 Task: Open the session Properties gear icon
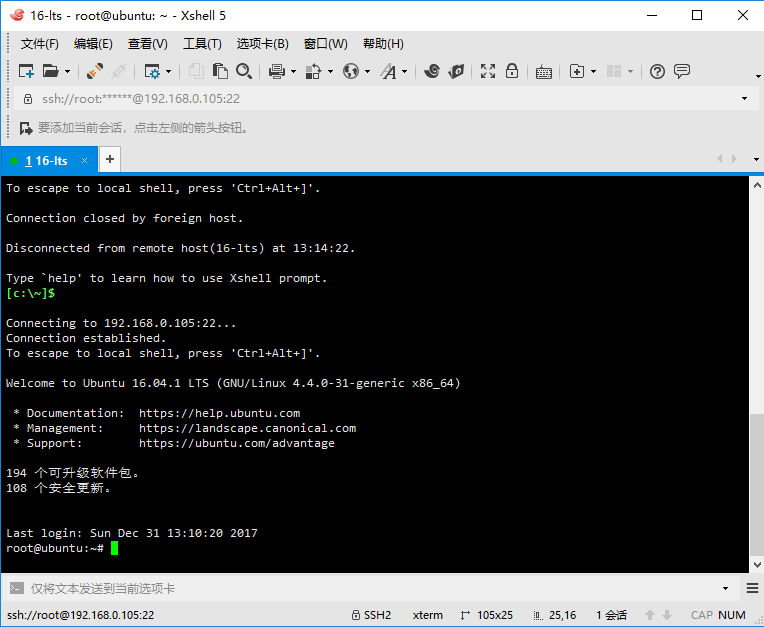tap(152, 72)
